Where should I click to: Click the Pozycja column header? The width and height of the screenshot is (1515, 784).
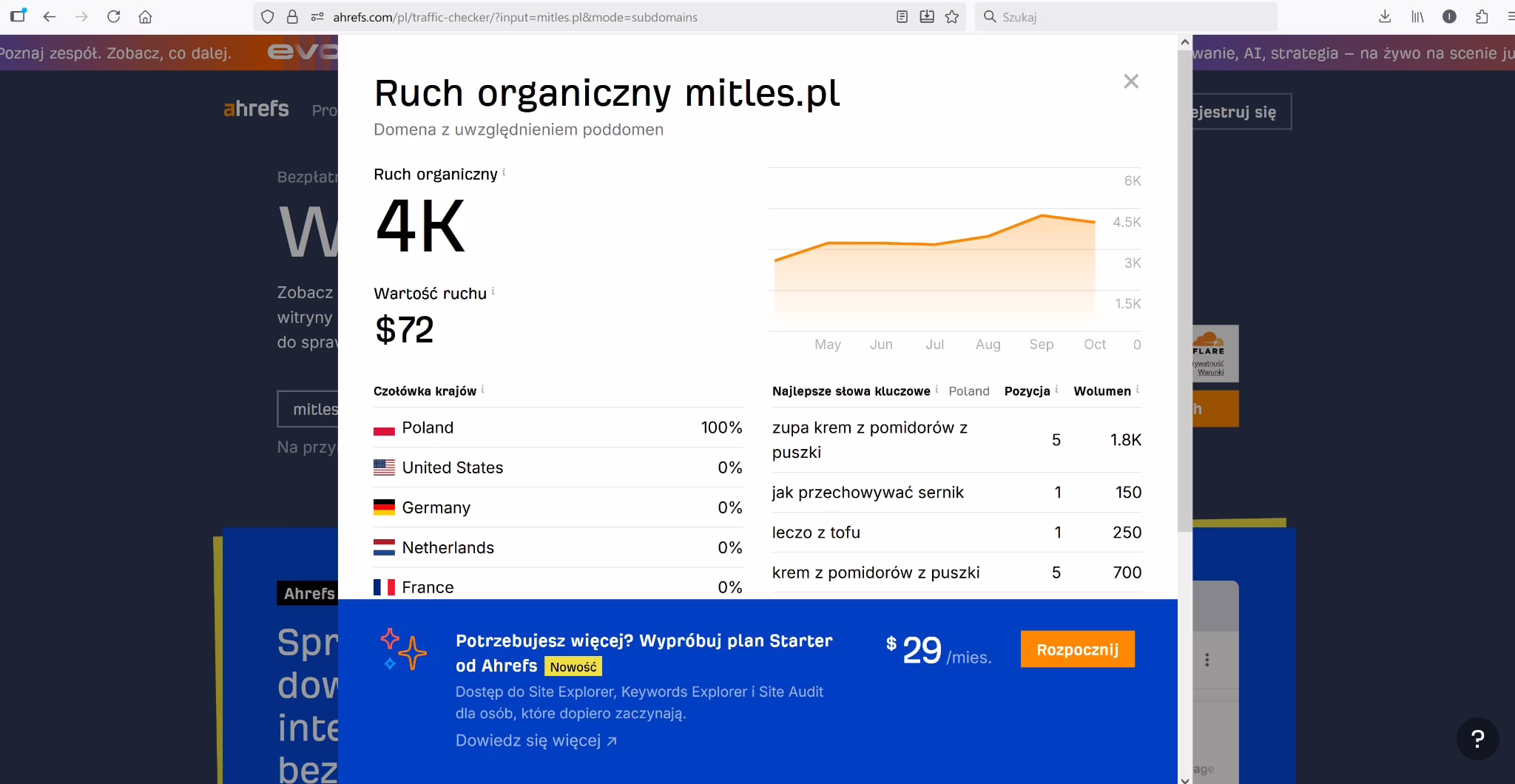1027,391
